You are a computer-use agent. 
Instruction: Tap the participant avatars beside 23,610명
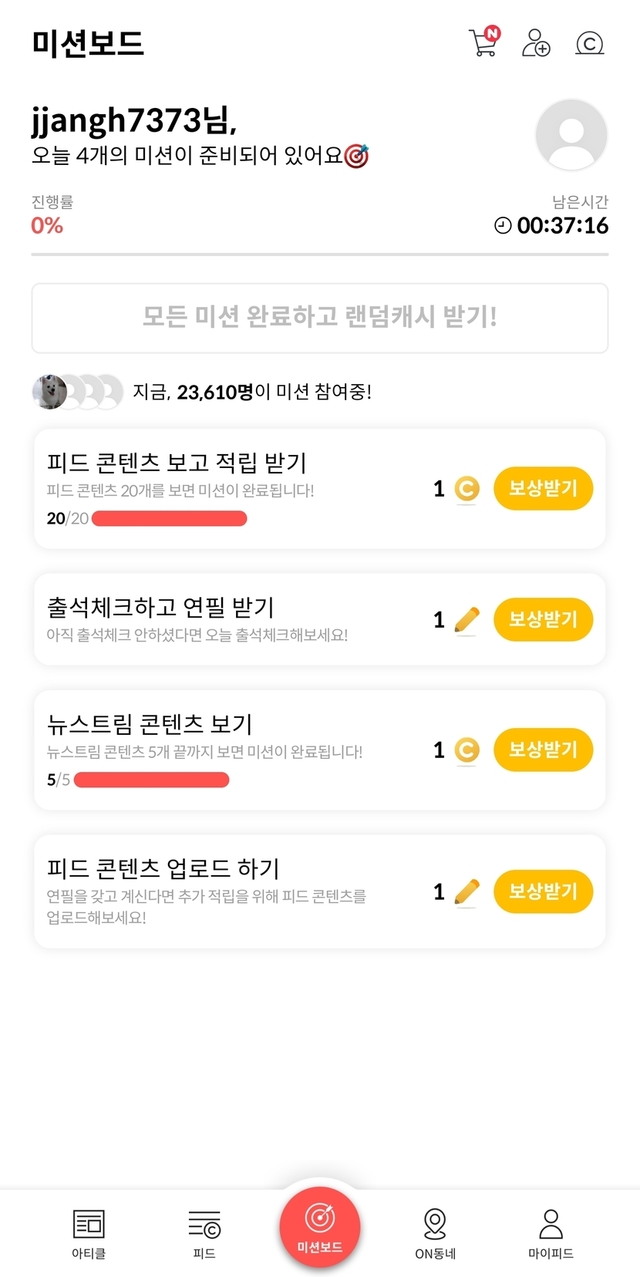point(78,392)
